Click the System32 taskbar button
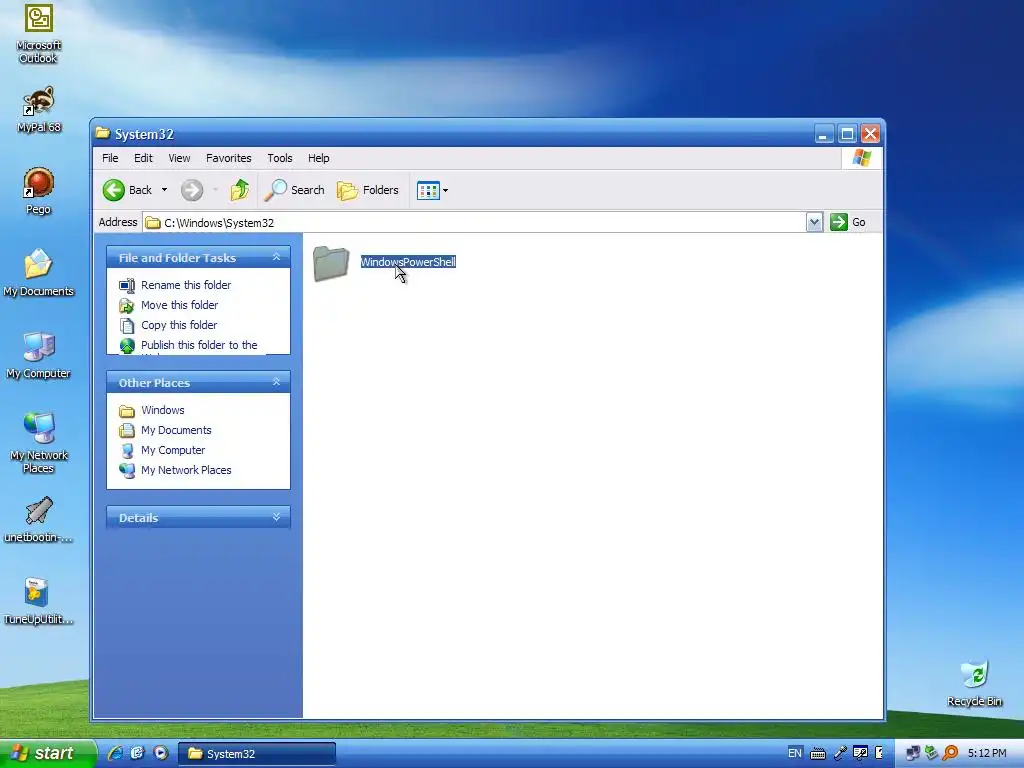Viewport: 1024px width, 768px height. click(x=257, y=754)
